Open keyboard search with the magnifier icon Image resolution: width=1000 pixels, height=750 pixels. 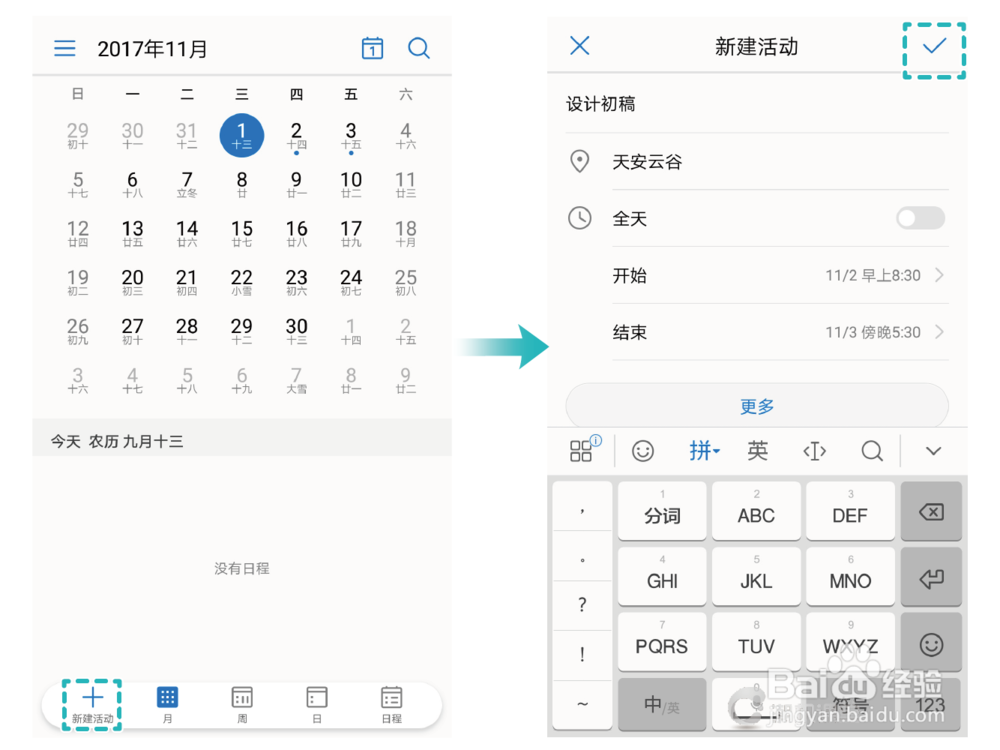(871, 451)
